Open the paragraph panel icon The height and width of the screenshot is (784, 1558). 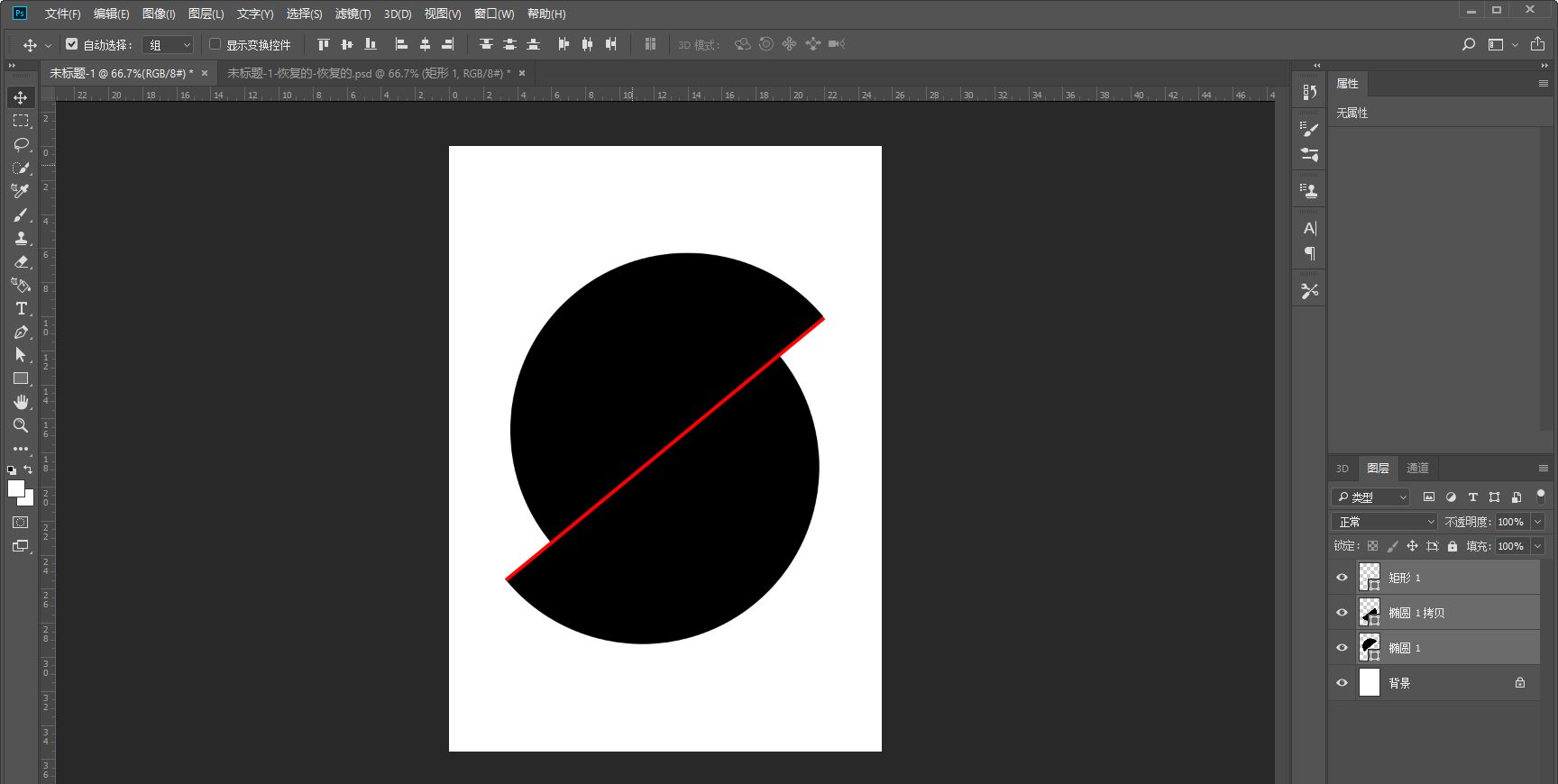tap(1310, 254)
